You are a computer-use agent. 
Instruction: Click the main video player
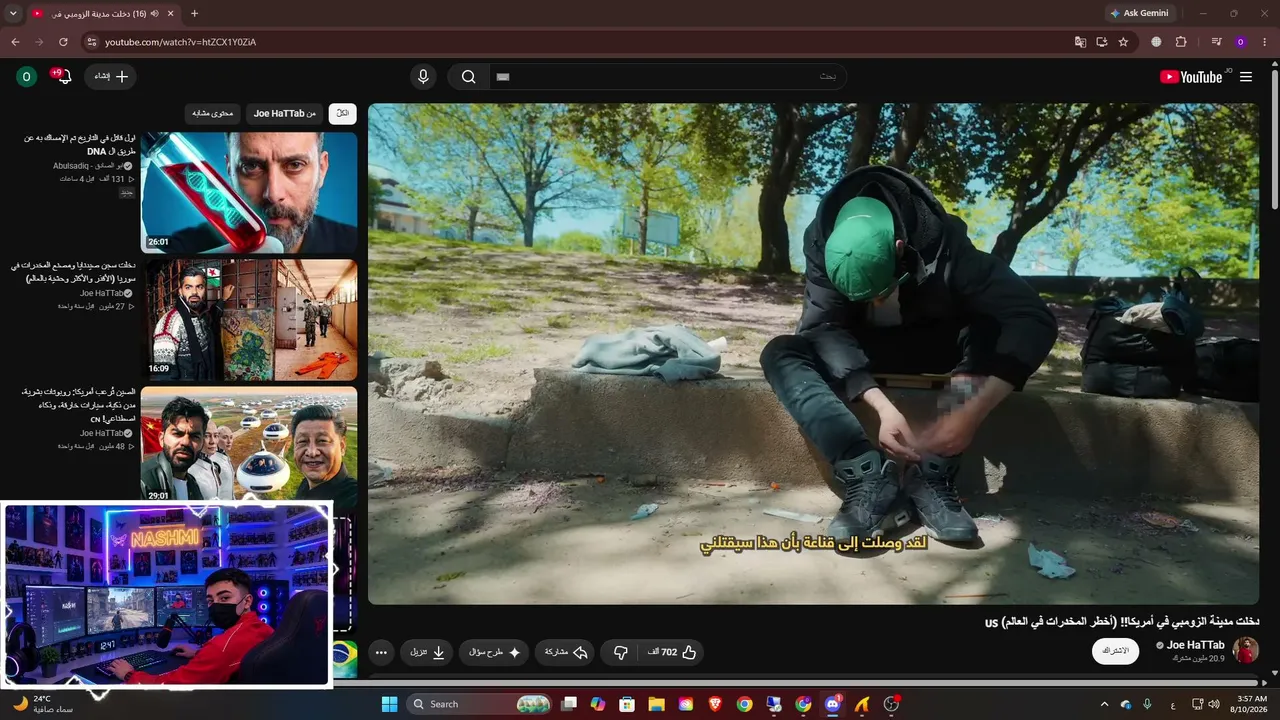coord(813,354)
